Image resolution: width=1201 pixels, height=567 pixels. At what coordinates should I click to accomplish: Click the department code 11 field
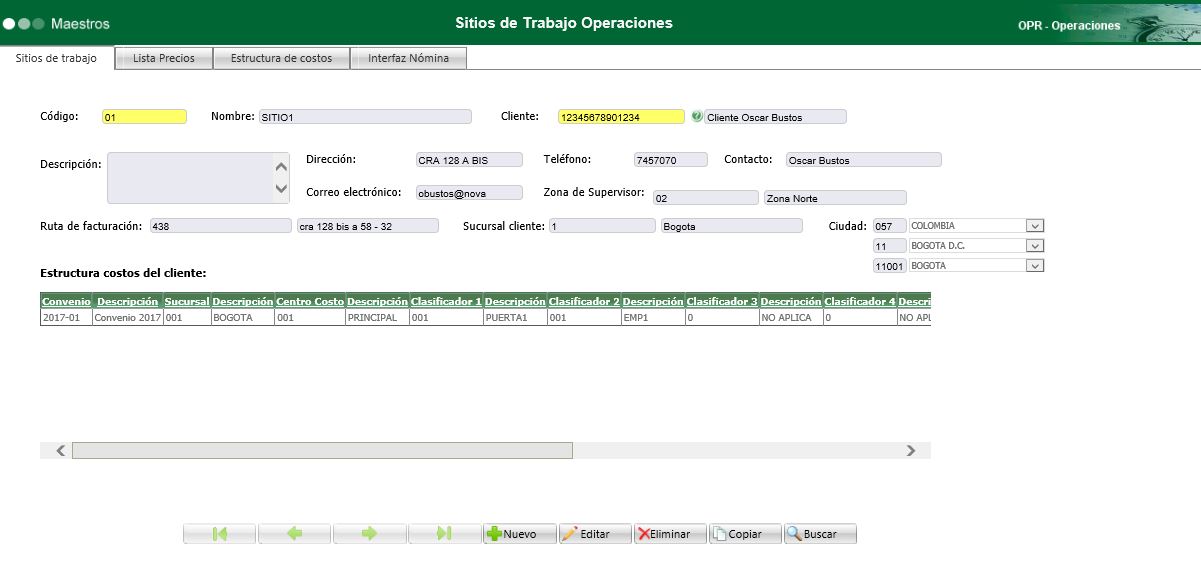pos(890,246)
